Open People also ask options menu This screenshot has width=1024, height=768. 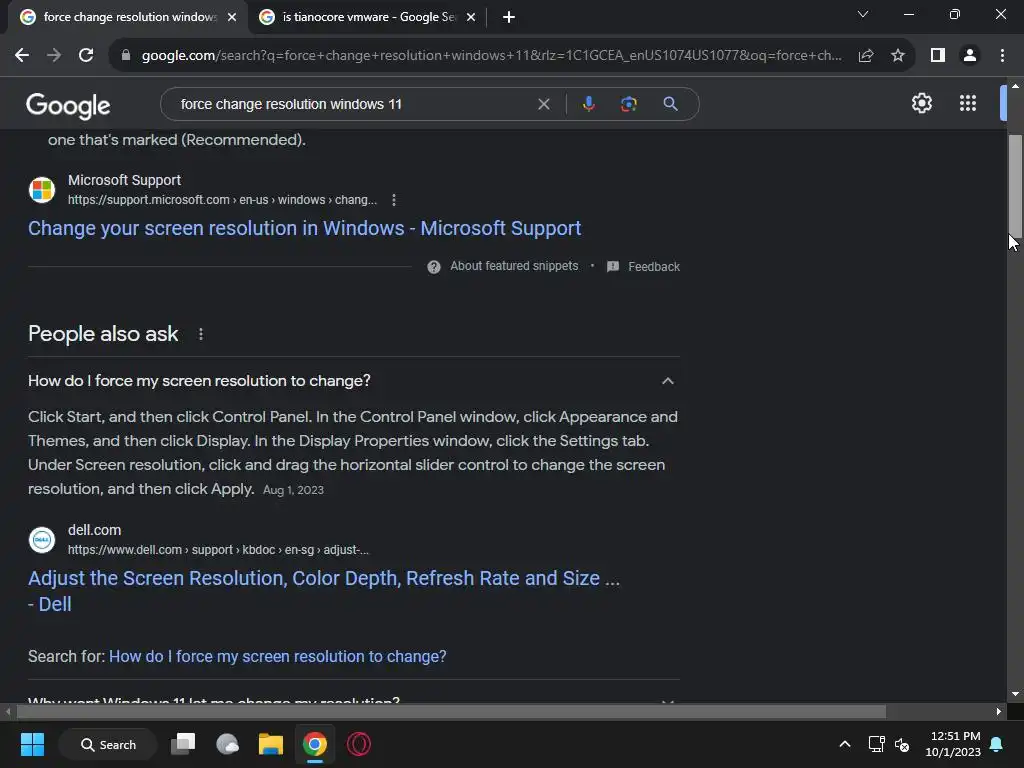[200, 334]
